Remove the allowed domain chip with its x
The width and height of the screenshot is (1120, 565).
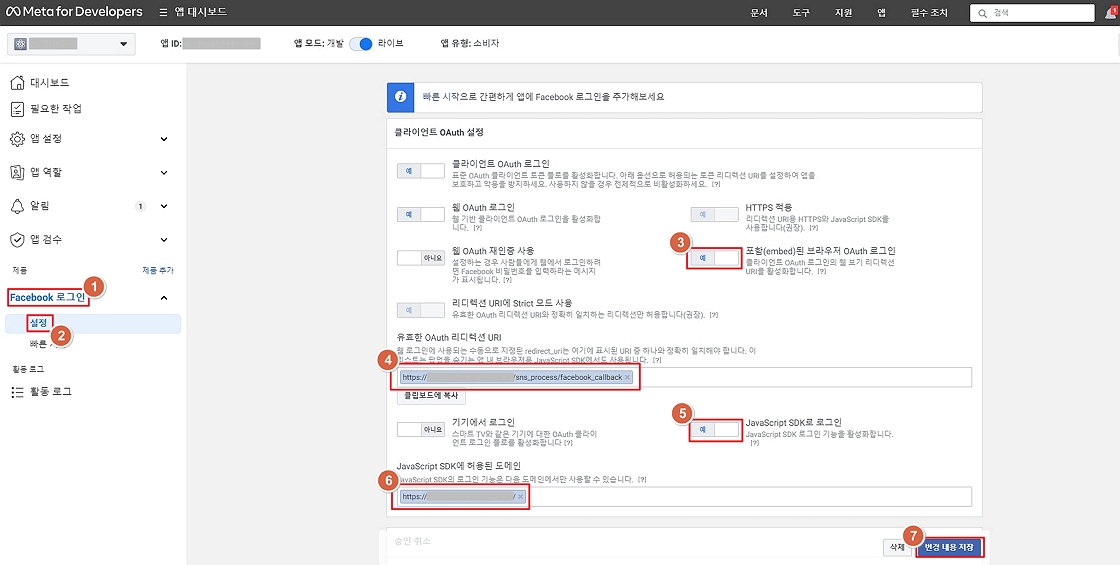point(520,496)
